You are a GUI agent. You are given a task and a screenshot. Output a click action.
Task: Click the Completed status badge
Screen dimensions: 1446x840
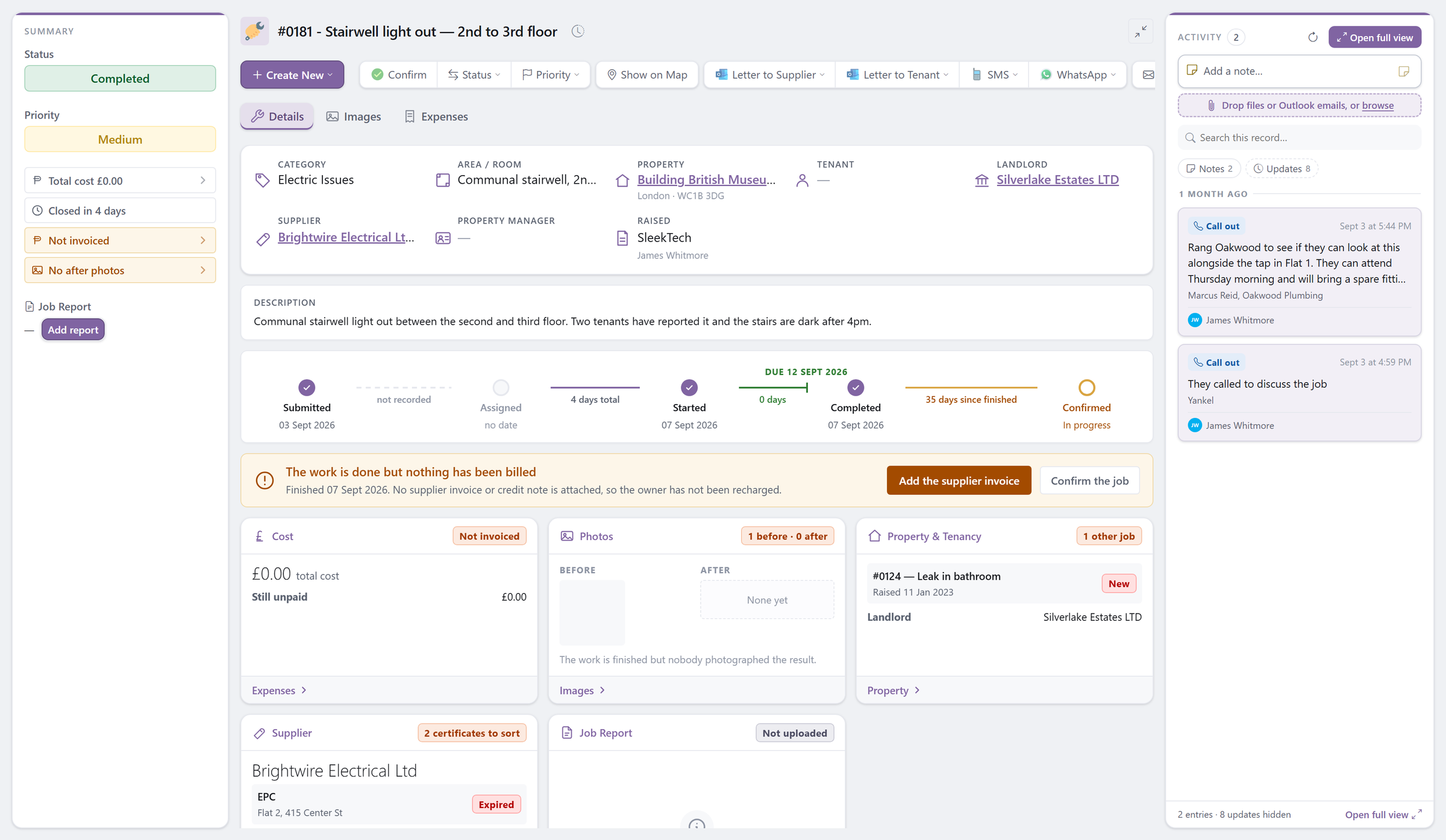(120, 78)
